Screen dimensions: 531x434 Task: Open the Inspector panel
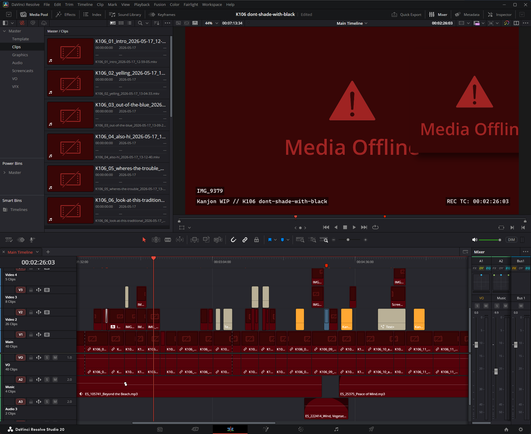point(500,15)
